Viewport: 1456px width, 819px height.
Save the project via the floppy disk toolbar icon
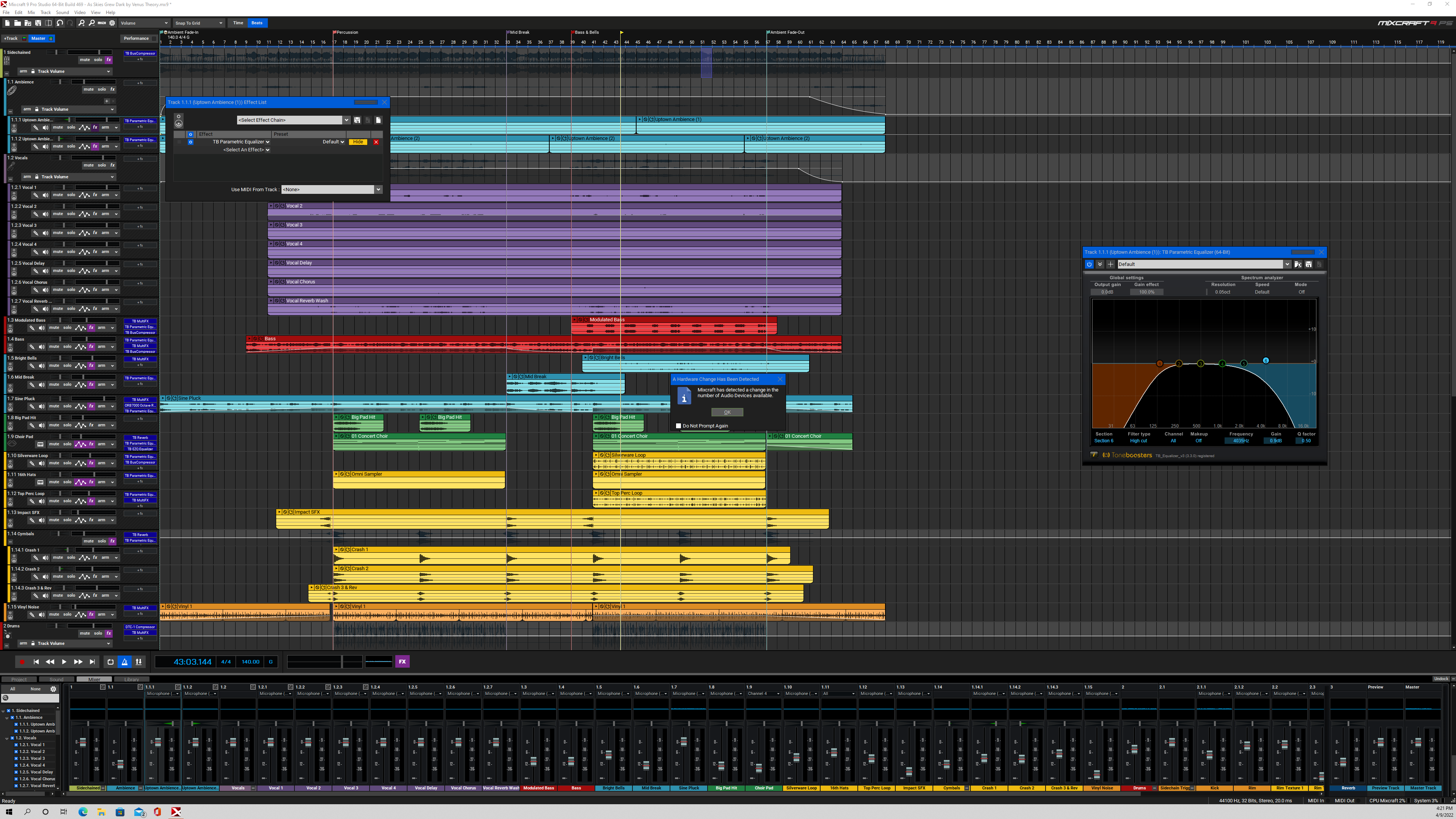pos(38,23)
